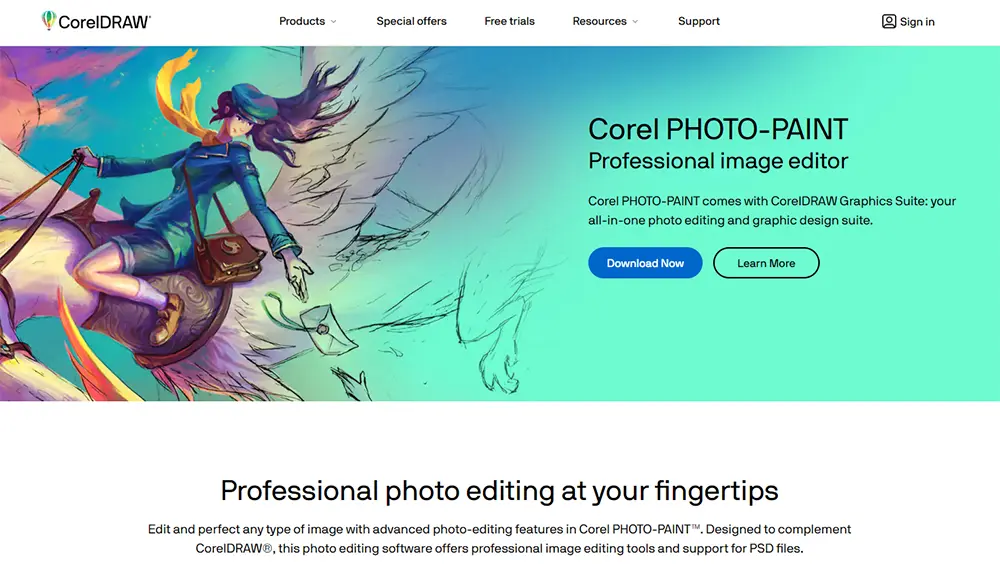Click the Professional image editor subtitle
1000x586 pixels.
[718, 161]
